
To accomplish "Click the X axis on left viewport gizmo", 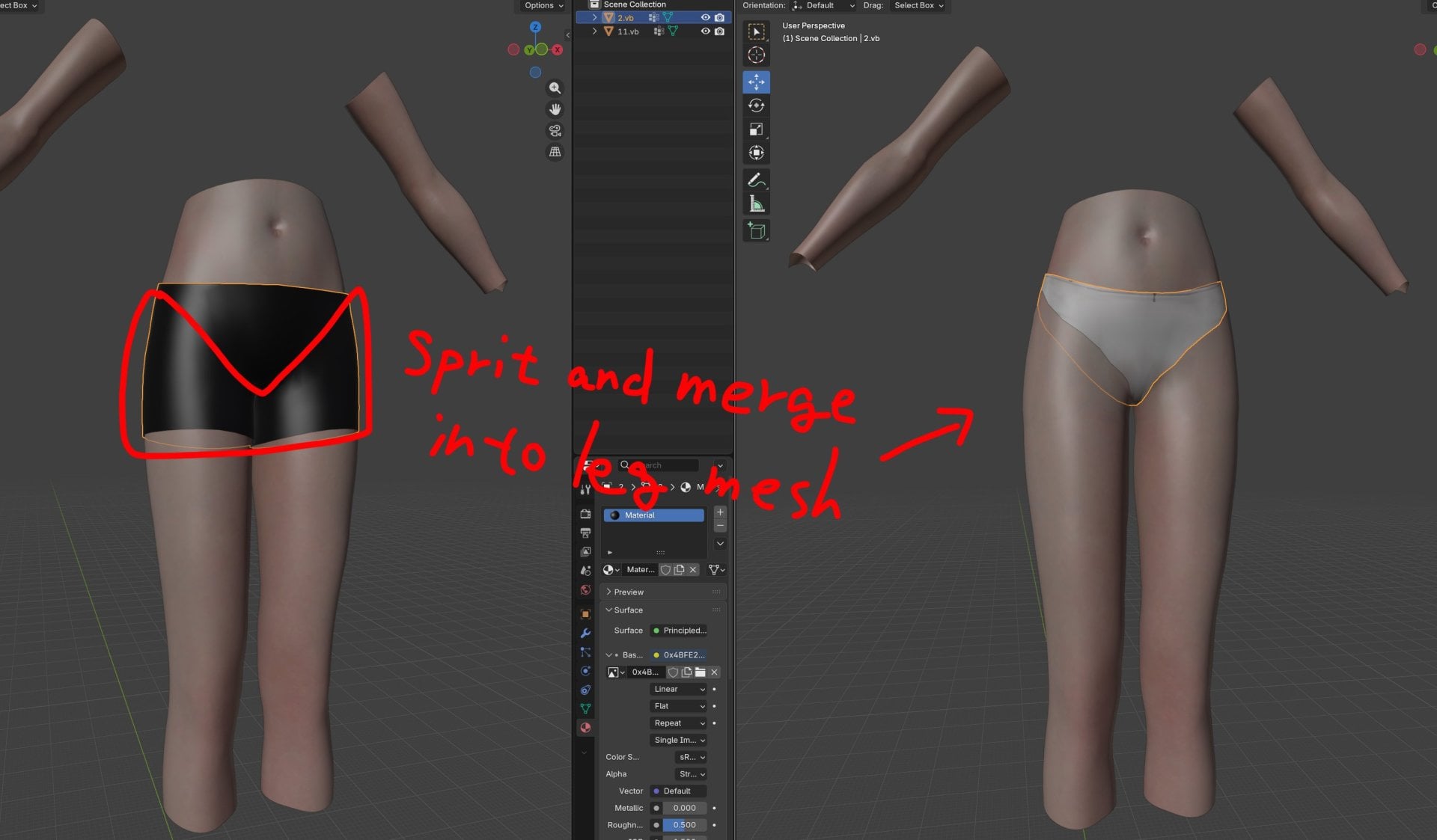I will point(558,49).
